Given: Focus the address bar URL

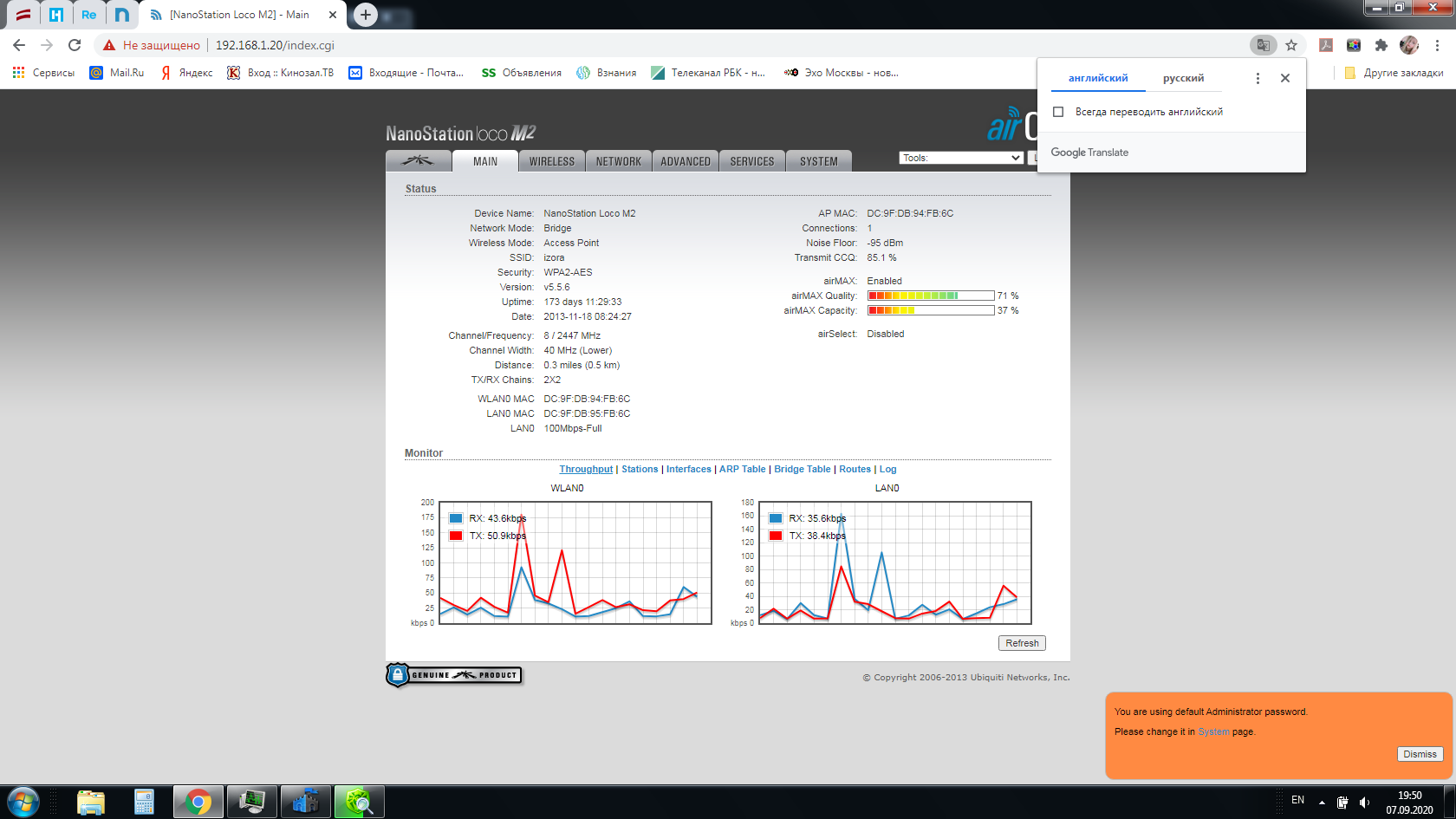Looking at the screenshot, I should coord(275,45).
